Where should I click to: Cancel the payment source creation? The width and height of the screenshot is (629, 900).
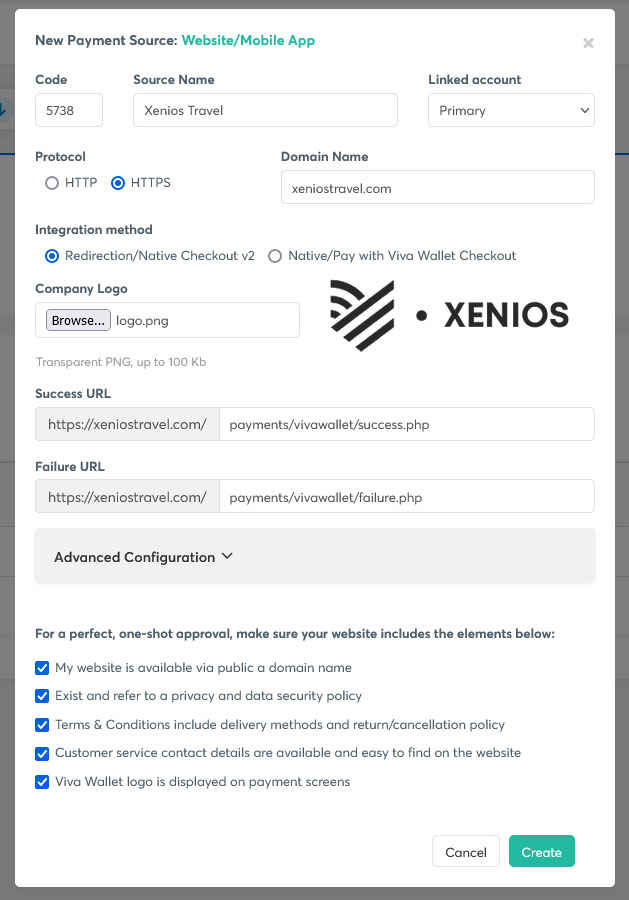point(465,852)
